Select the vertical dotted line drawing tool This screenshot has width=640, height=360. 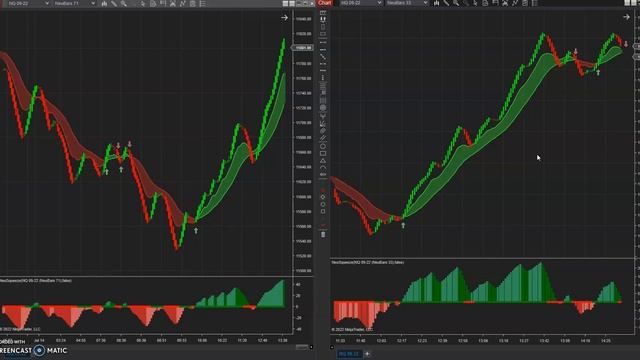(323, 78)
